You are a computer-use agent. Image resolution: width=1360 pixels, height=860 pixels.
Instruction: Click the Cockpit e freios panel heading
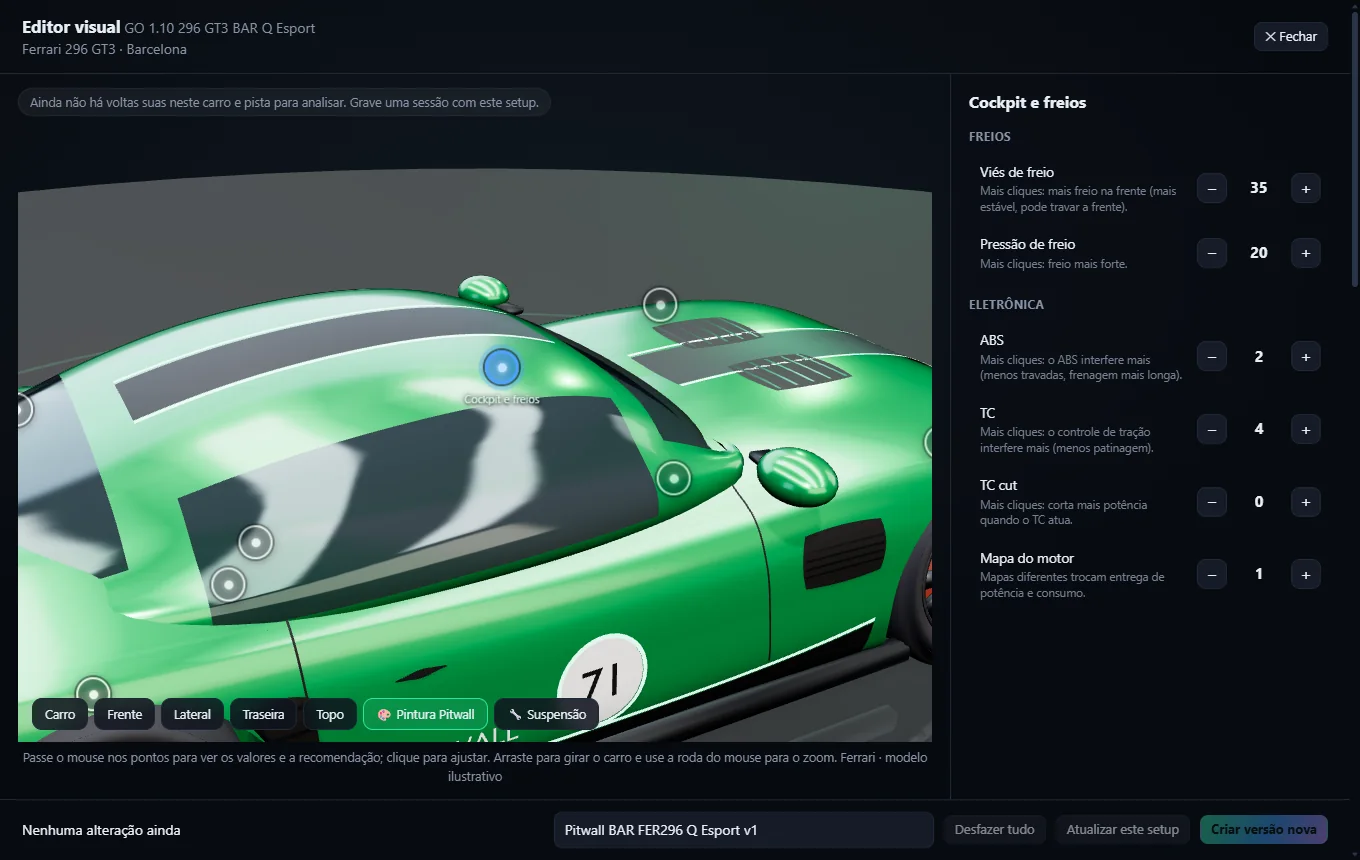(x=1027, y=102)
